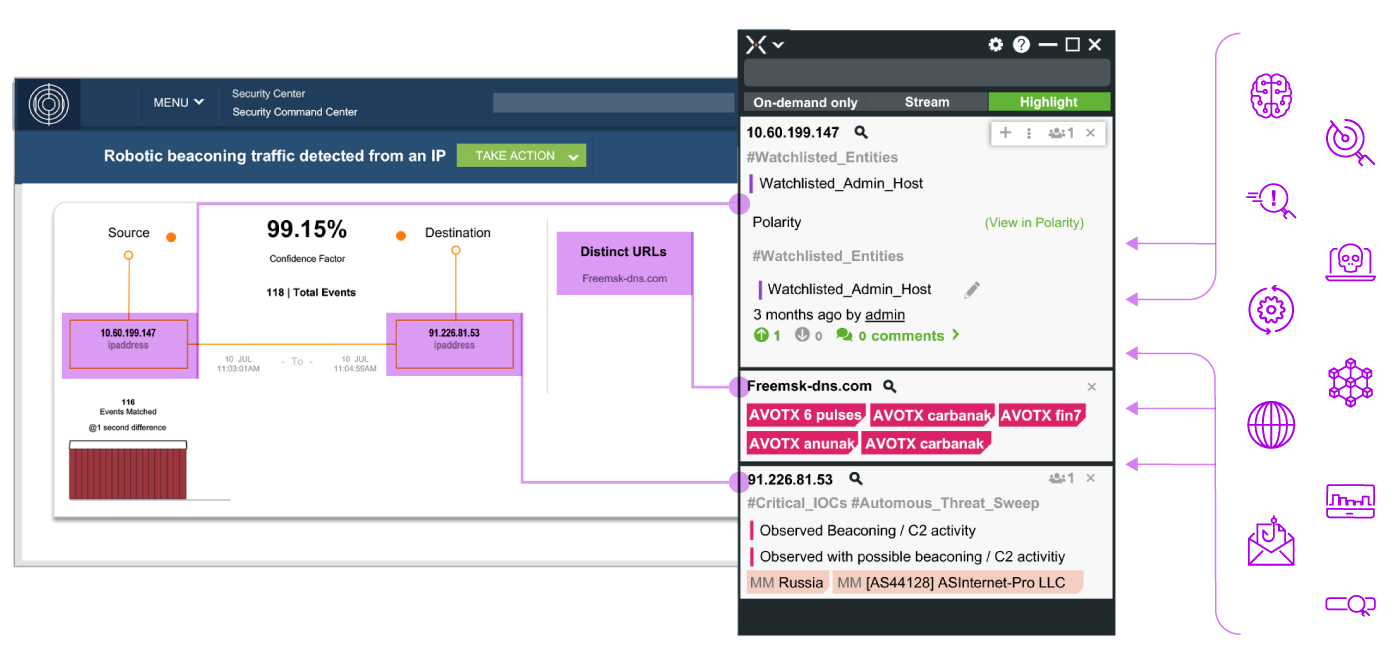This screenshot has height=668, width=1398.
Task: Click the help question mark icon
Action: pyautogui.click(x=1021, y=45)
